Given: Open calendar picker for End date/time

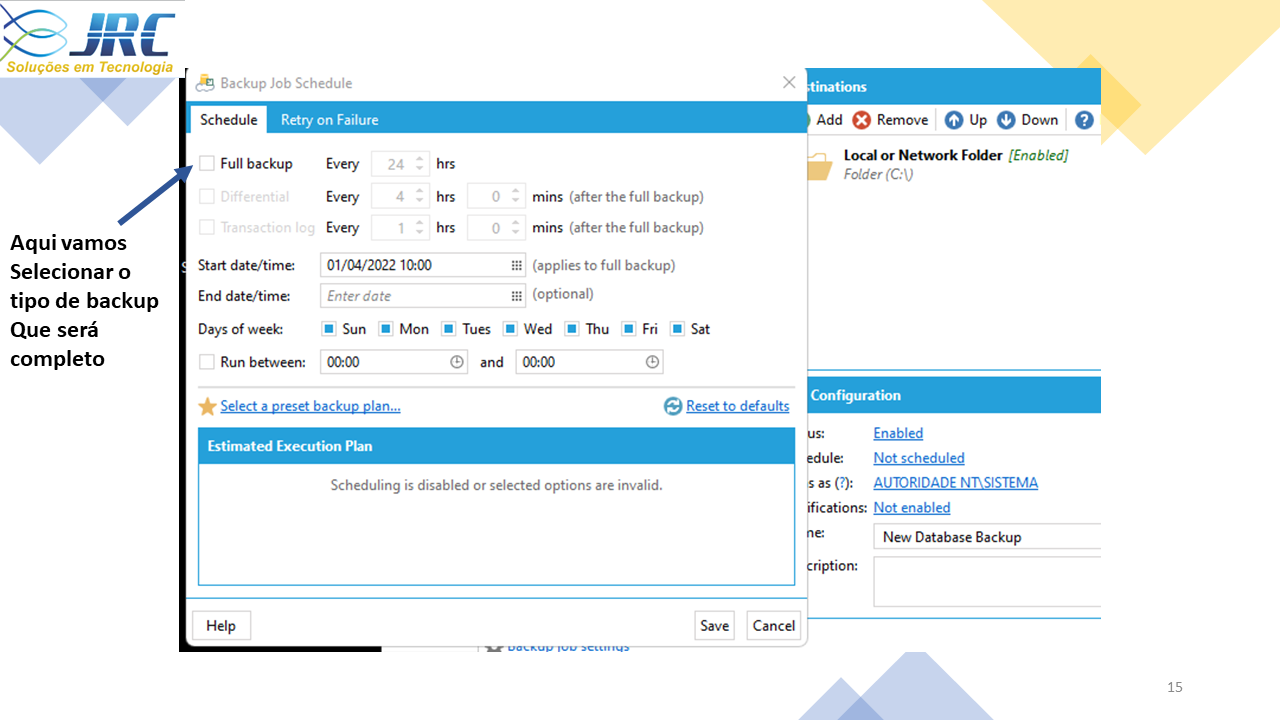Looking at the screenshot, I should (517, 296).
